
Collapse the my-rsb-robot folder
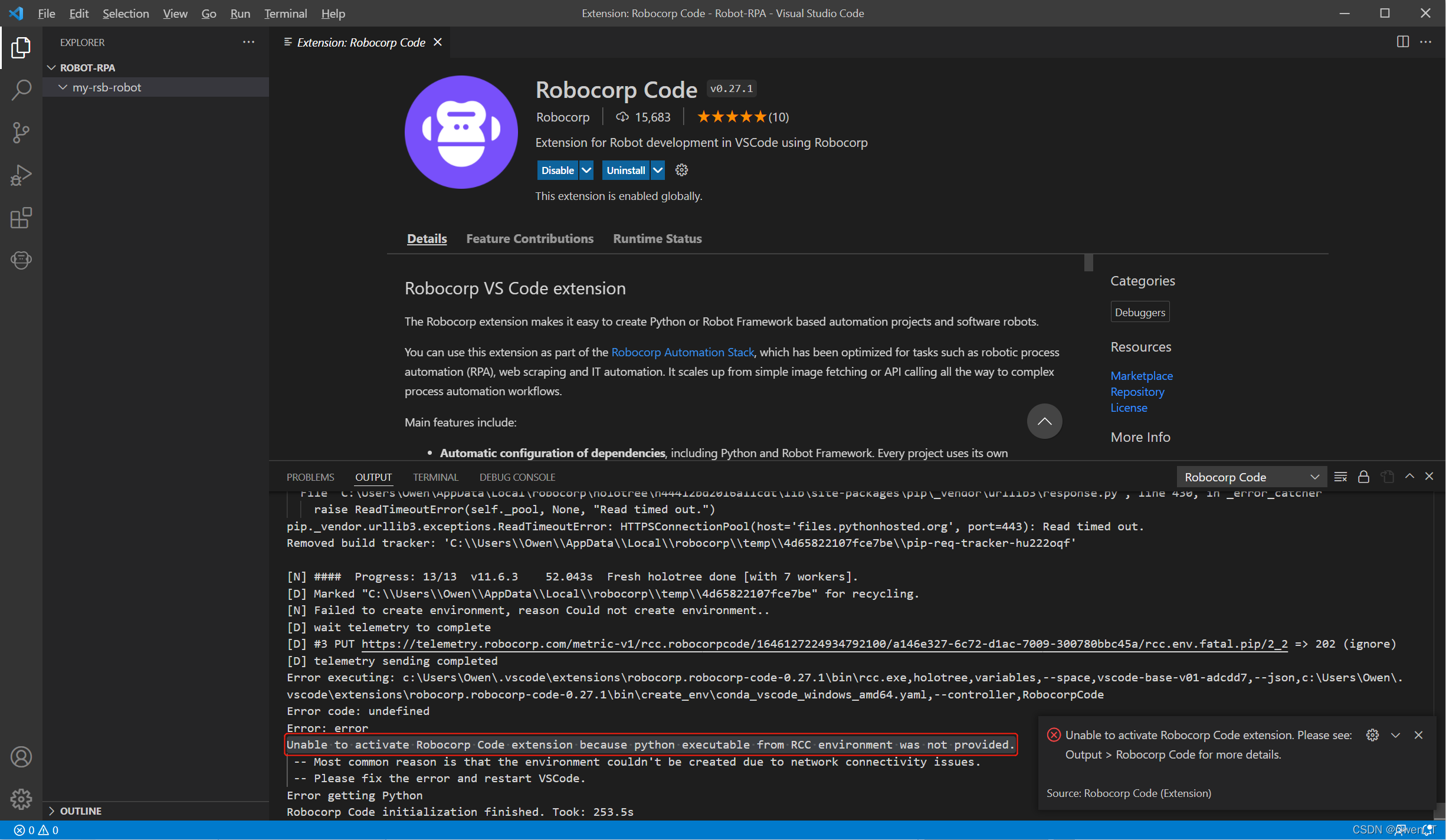tap(63, 87)
